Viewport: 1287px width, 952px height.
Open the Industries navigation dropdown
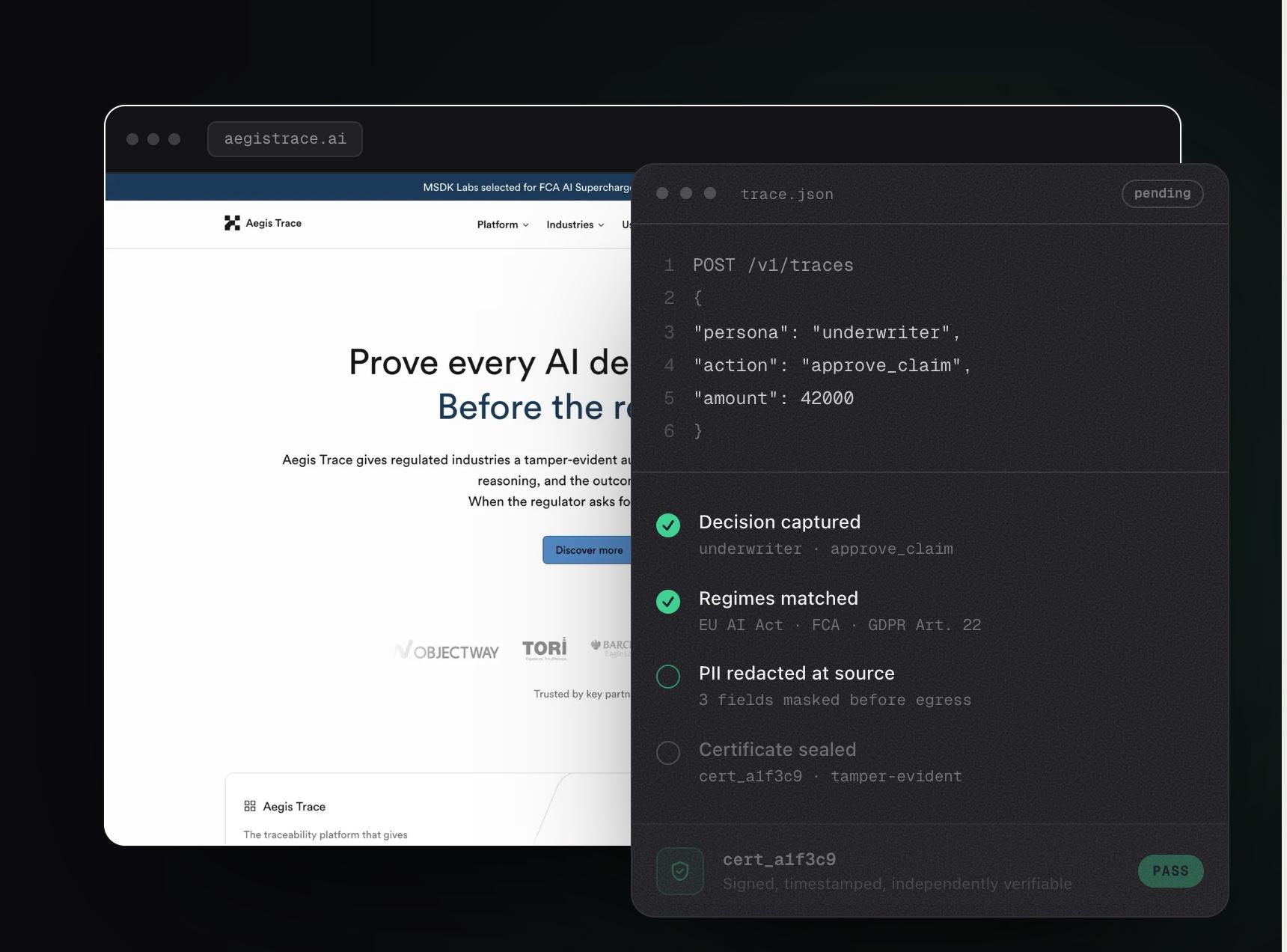[x=575, y=225]
